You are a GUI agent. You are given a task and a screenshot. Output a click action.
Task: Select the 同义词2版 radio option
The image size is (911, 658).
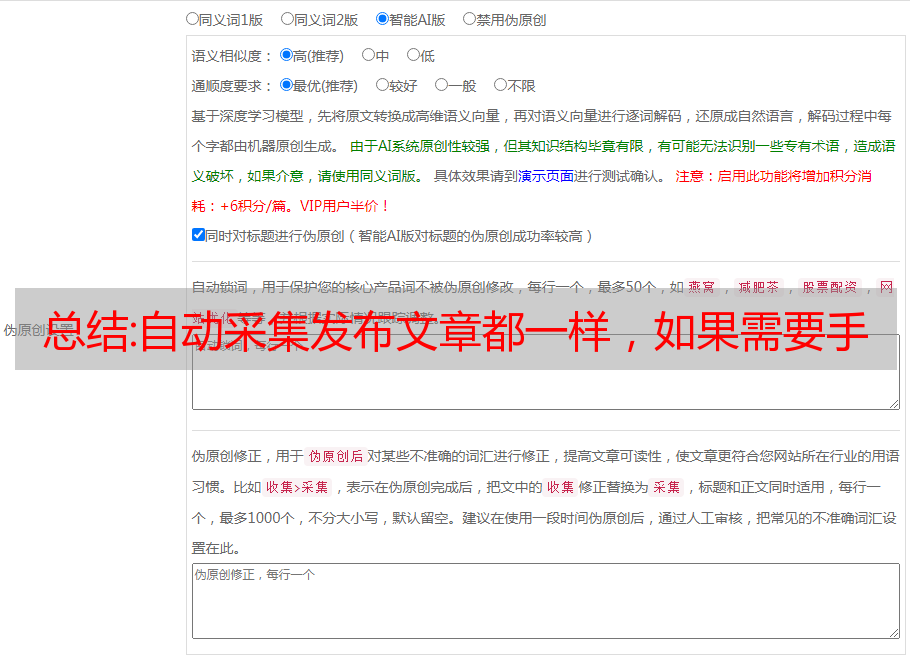[x=287, y=19]
